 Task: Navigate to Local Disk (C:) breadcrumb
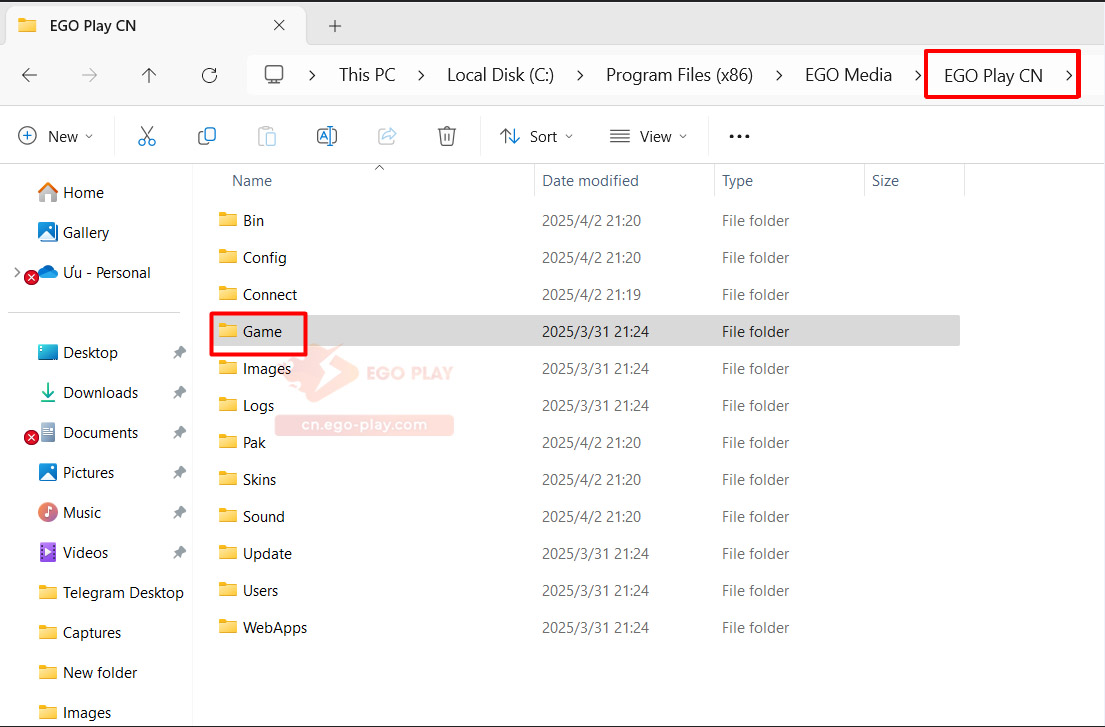[500, 75]
